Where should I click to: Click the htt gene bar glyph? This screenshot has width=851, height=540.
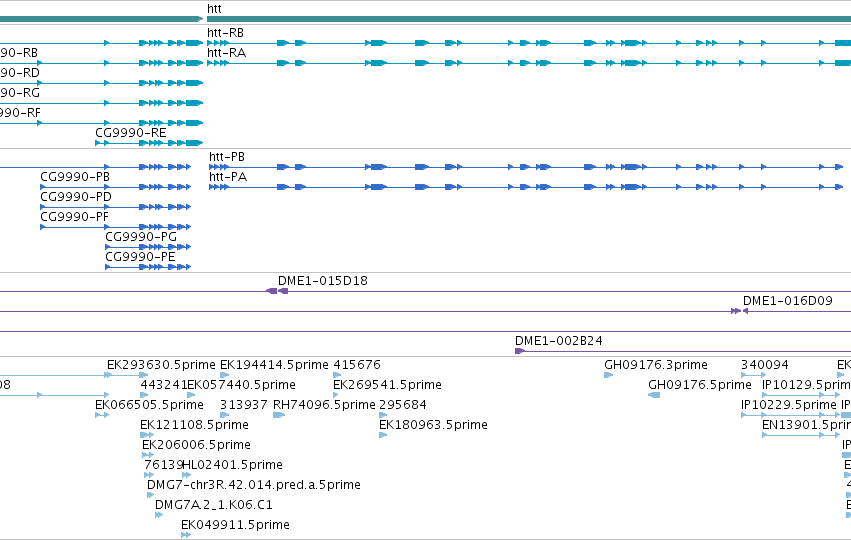tap(529, 20)
